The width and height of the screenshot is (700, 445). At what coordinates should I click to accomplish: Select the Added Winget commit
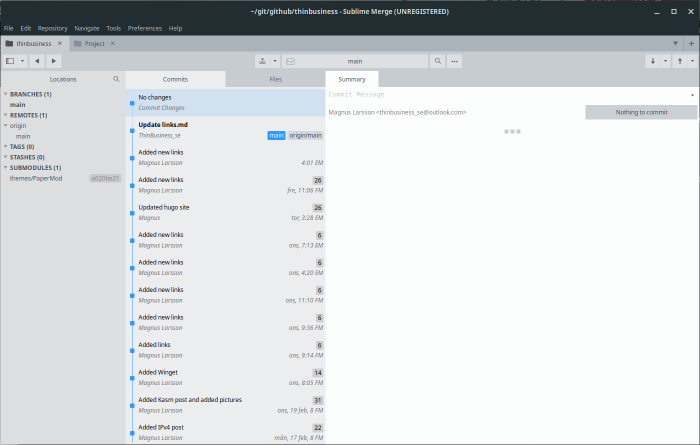tap(225, 377)
